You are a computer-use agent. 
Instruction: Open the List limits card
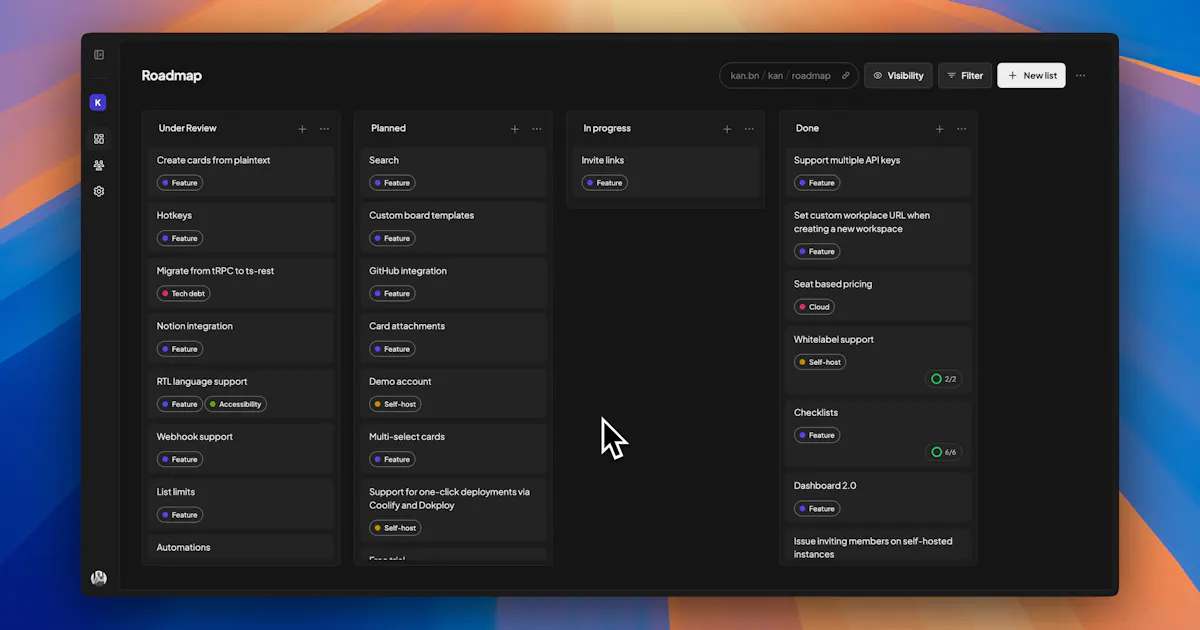(x=240, y=504)
